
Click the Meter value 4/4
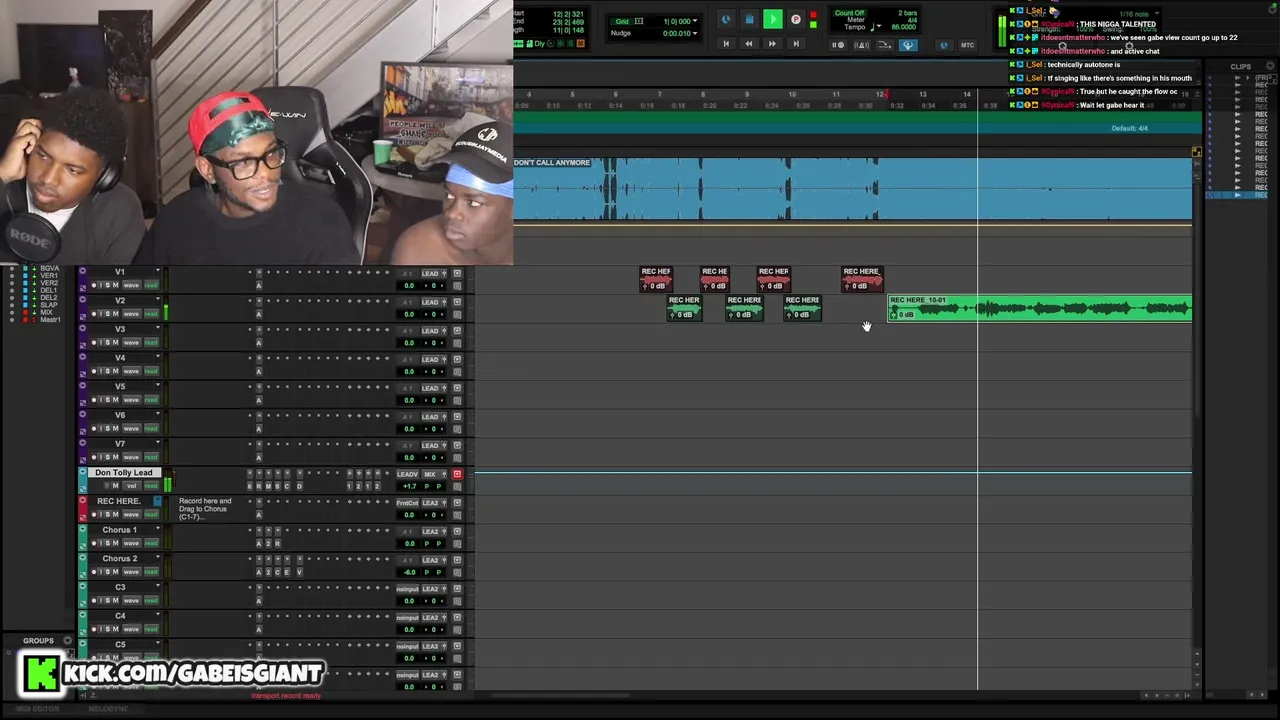(911, 20)
